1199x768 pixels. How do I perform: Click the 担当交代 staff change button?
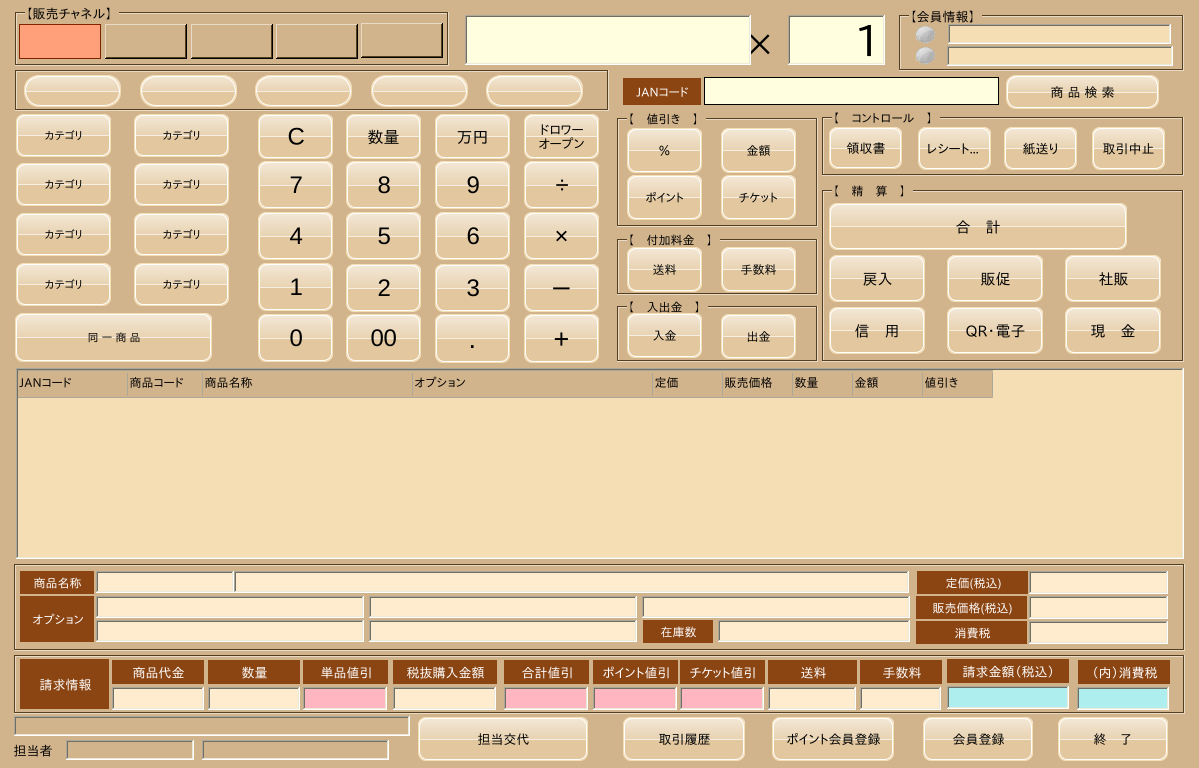pyautogui.click(x=503, y=739)
